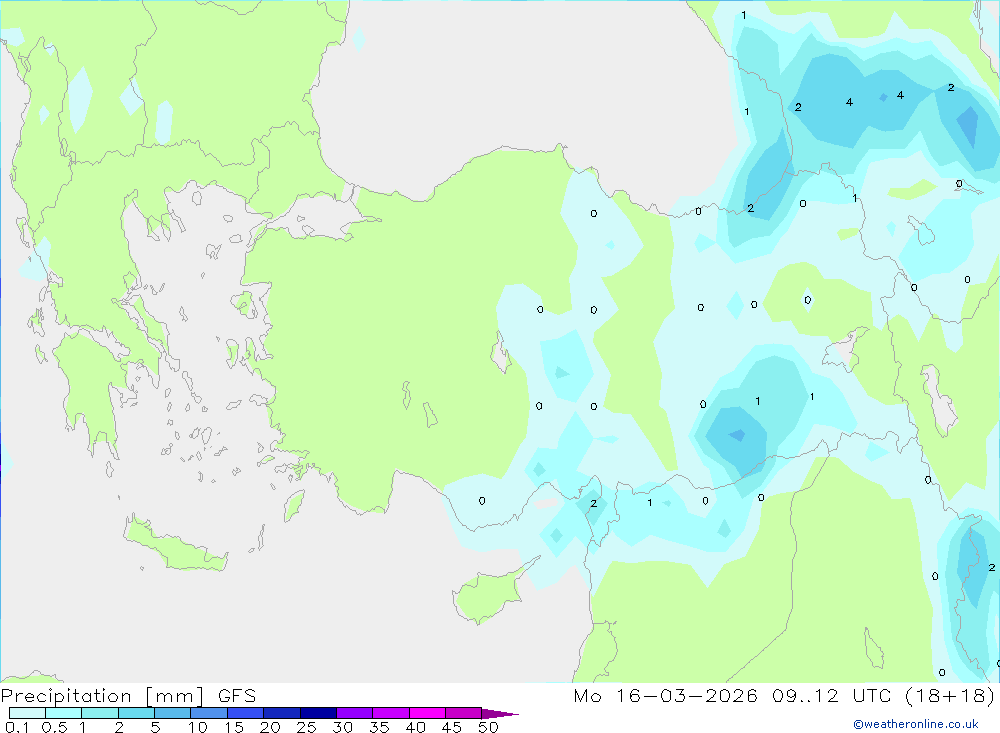This screenshot has height=733, width=1000.
Task: Click the "GFS" model label
Action: [x=237, y=696]
